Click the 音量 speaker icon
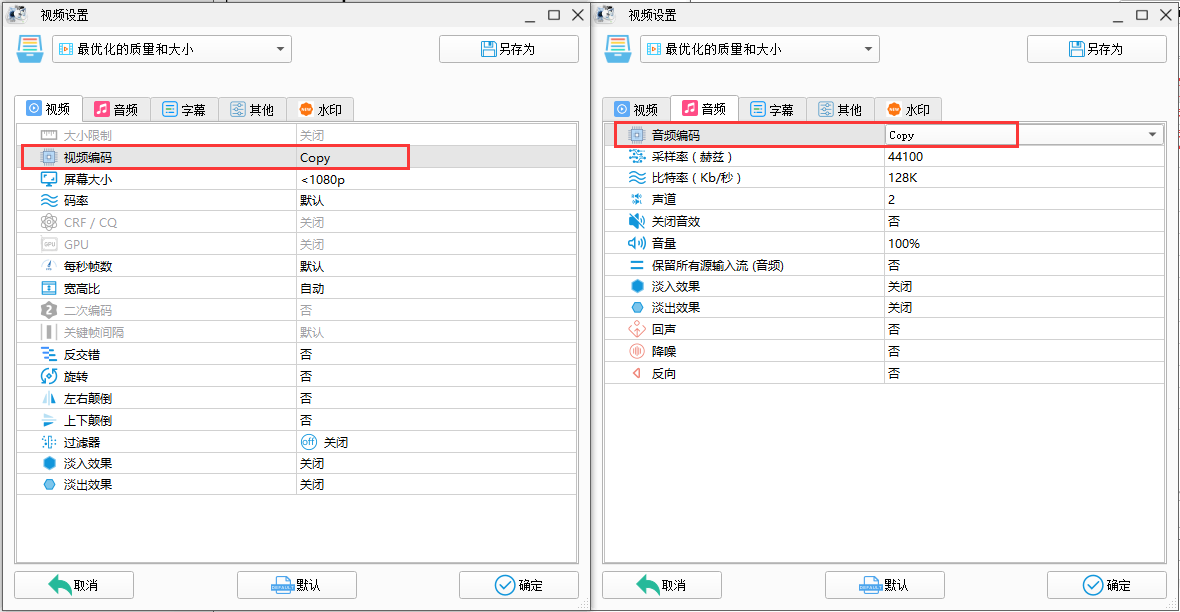The width and height of the screenshot is (1180, 612). pos(637,243)
